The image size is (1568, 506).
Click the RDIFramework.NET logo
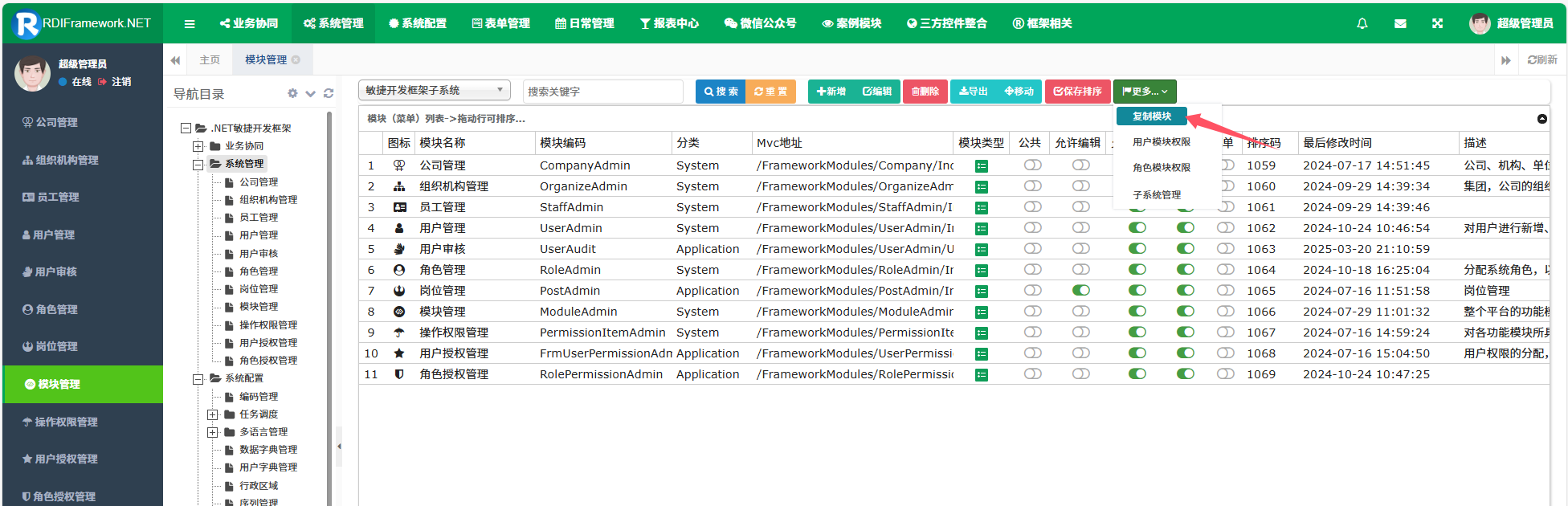(83, 23)
